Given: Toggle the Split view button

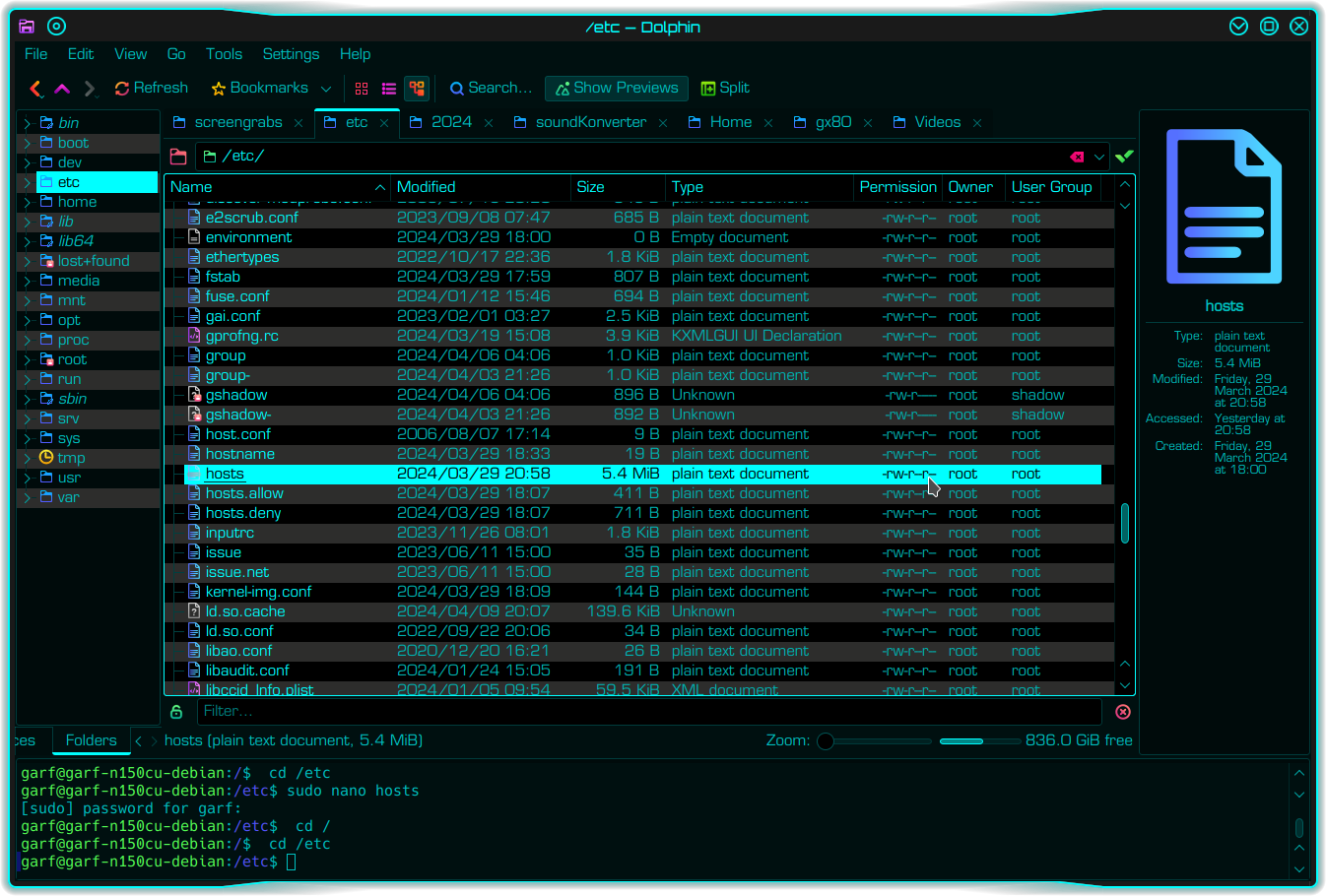Looking at the screenshot, I should (725, 89).
